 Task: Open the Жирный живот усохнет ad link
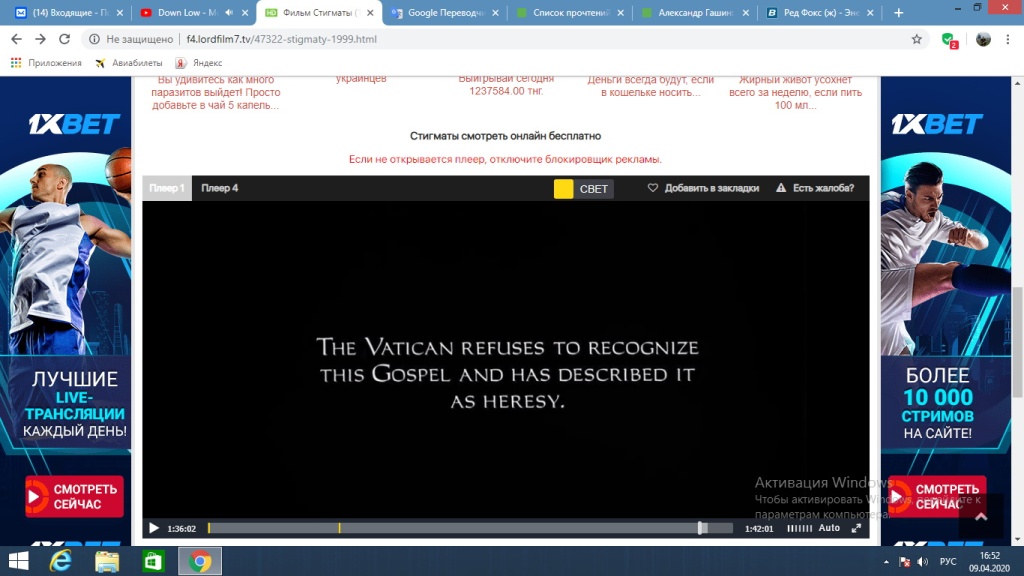pos(795,93)
